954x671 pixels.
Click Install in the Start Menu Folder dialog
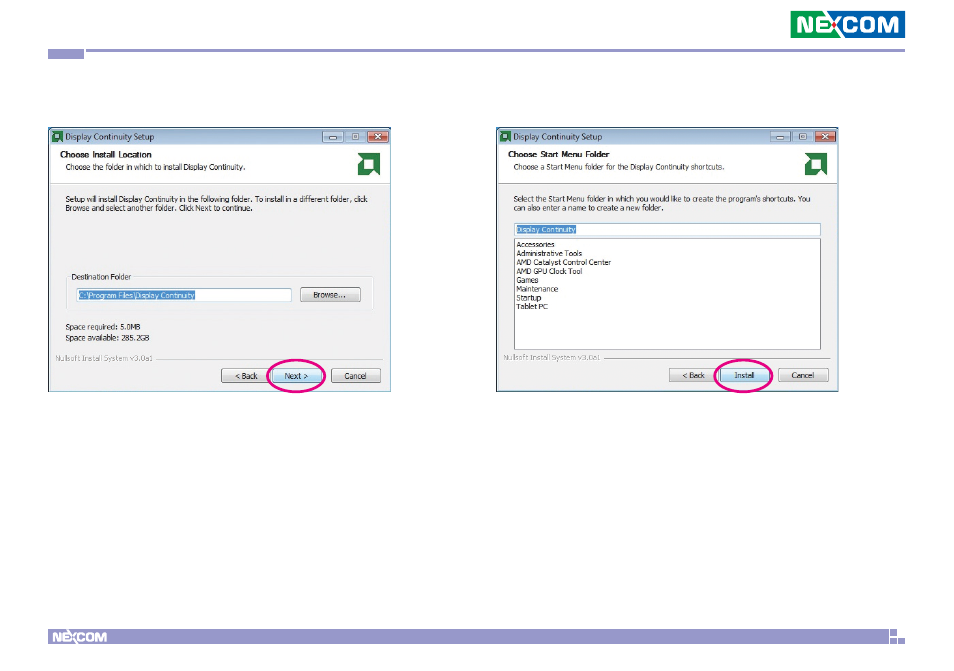pos(744,375)
